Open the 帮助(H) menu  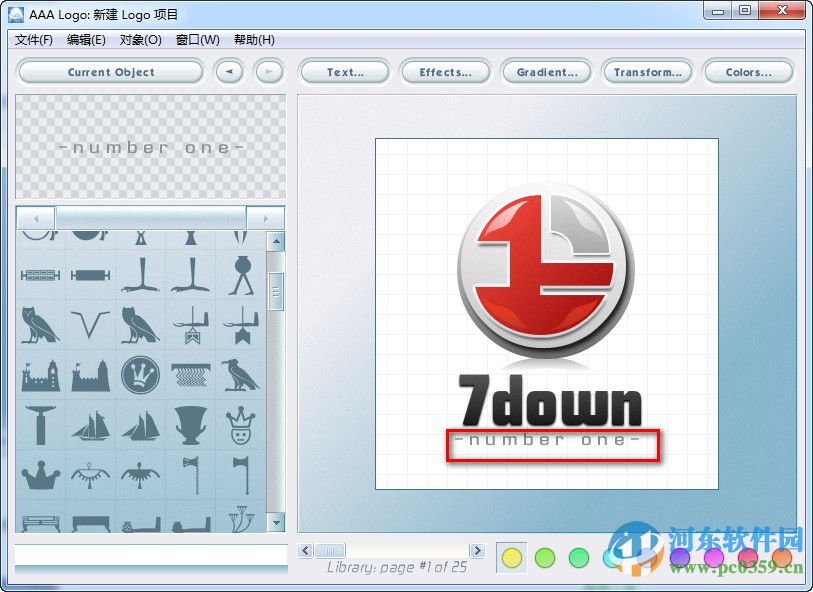coord(254,40)
